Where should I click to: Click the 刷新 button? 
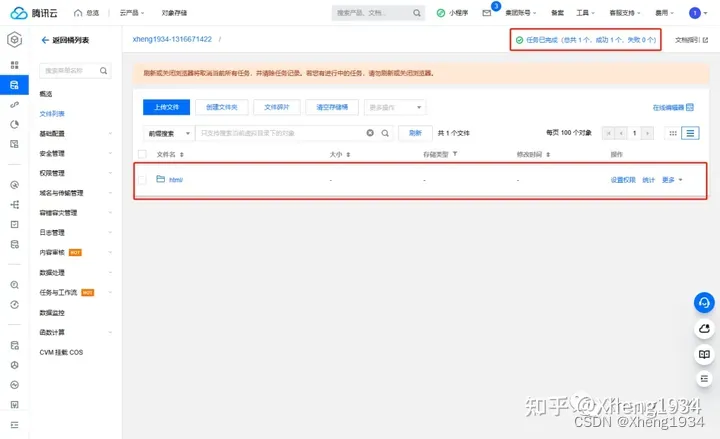[x=415, y=133]
